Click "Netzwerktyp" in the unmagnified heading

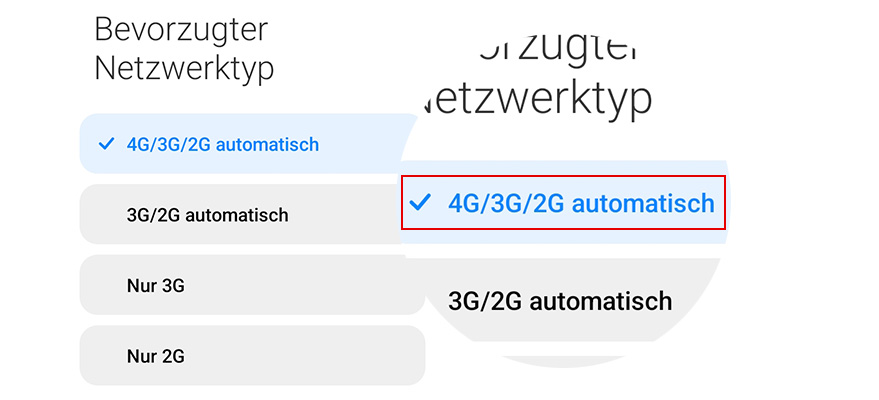click(184, 68)
